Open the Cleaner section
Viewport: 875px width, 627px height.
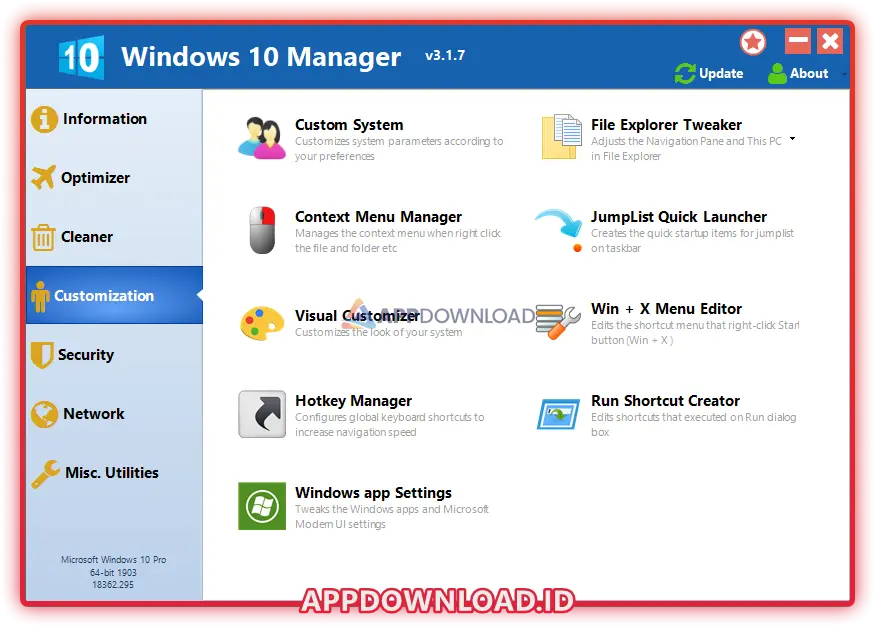click(x=86, y=237)
